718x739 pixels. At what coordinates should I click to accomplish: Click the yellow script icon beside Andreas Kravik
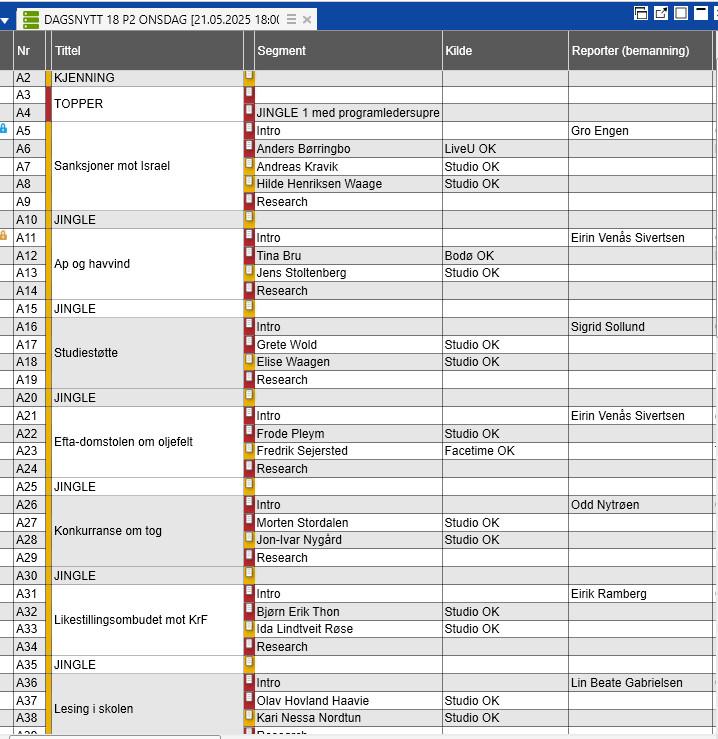pyautogui.click(x=249, y=165)
